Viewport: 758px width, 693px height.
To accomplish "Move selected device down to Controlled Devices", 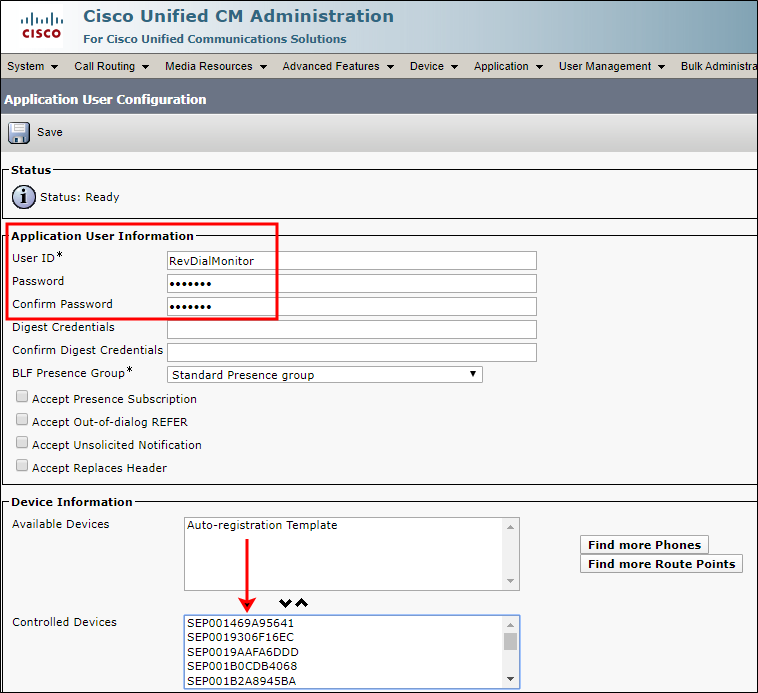I will [285, 603].
